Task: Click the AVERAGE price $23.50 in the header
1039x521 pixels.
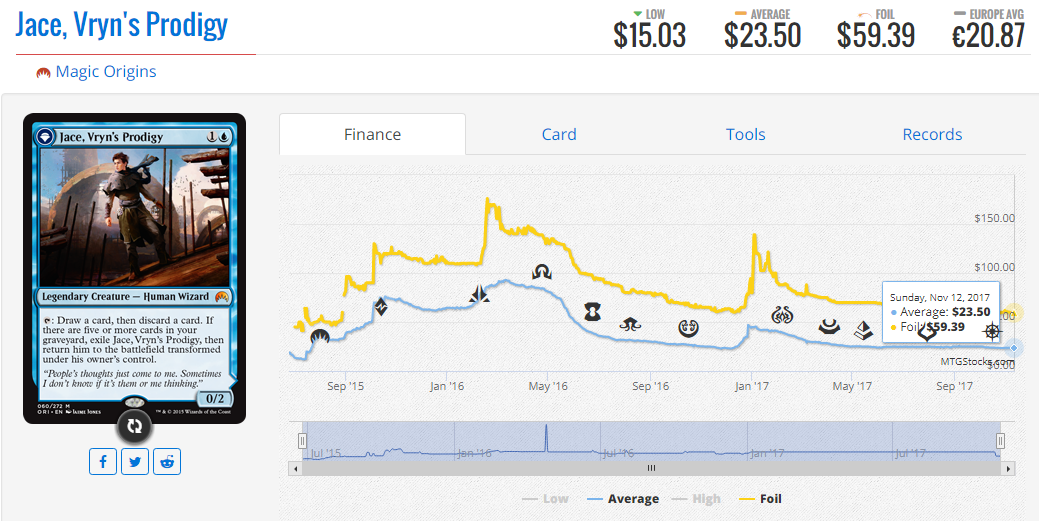Action: pos(763,35)
